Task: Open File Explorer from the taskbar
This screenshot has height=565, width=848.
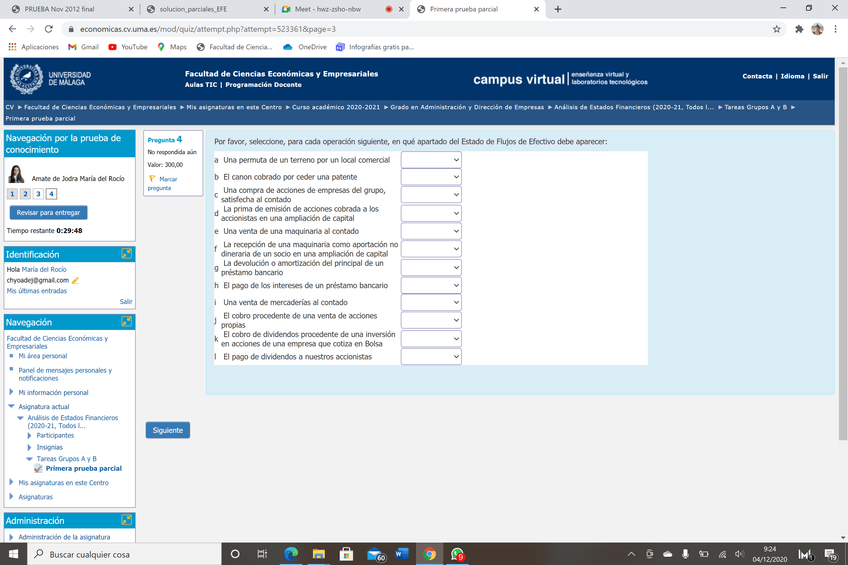Action: 319,554
